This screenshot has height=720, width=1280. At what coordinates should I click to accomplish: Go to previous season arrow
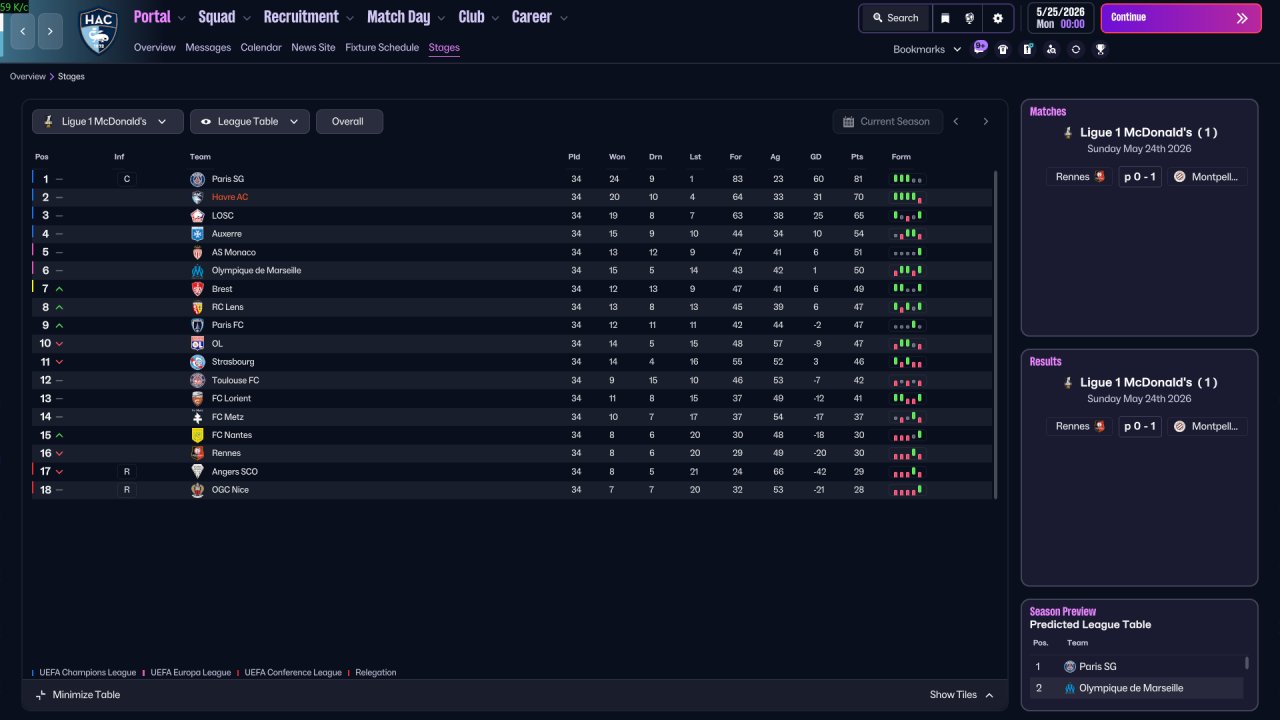(x=956, y=121)
